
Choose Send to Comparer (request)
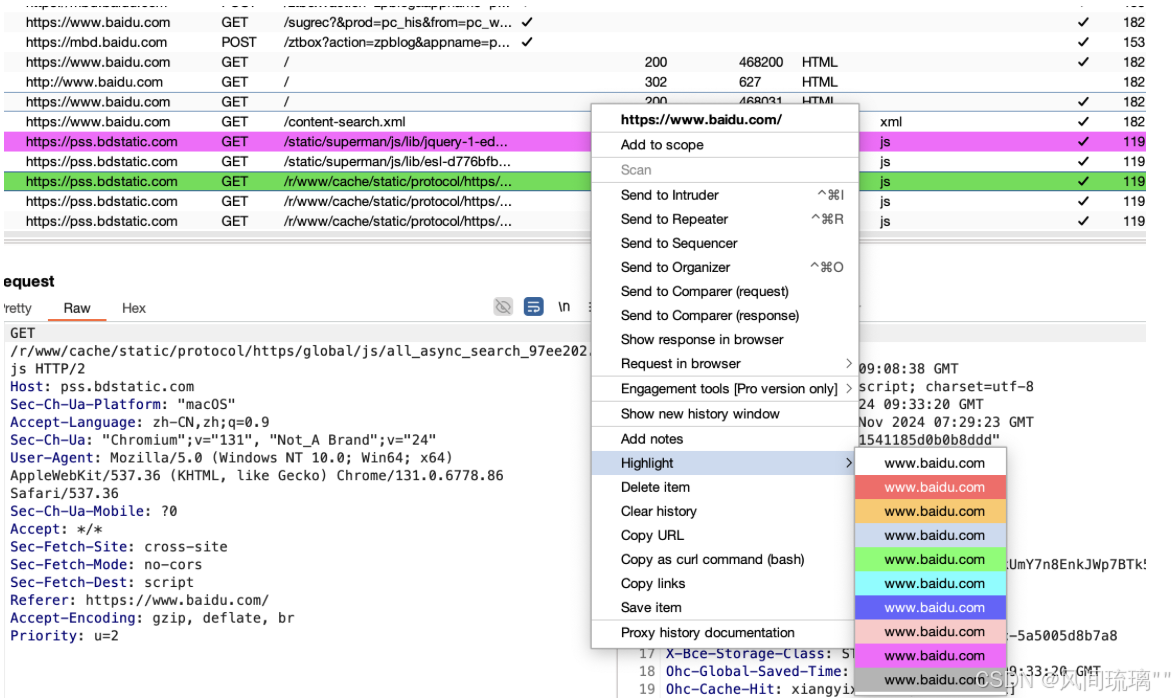[725, 291]
